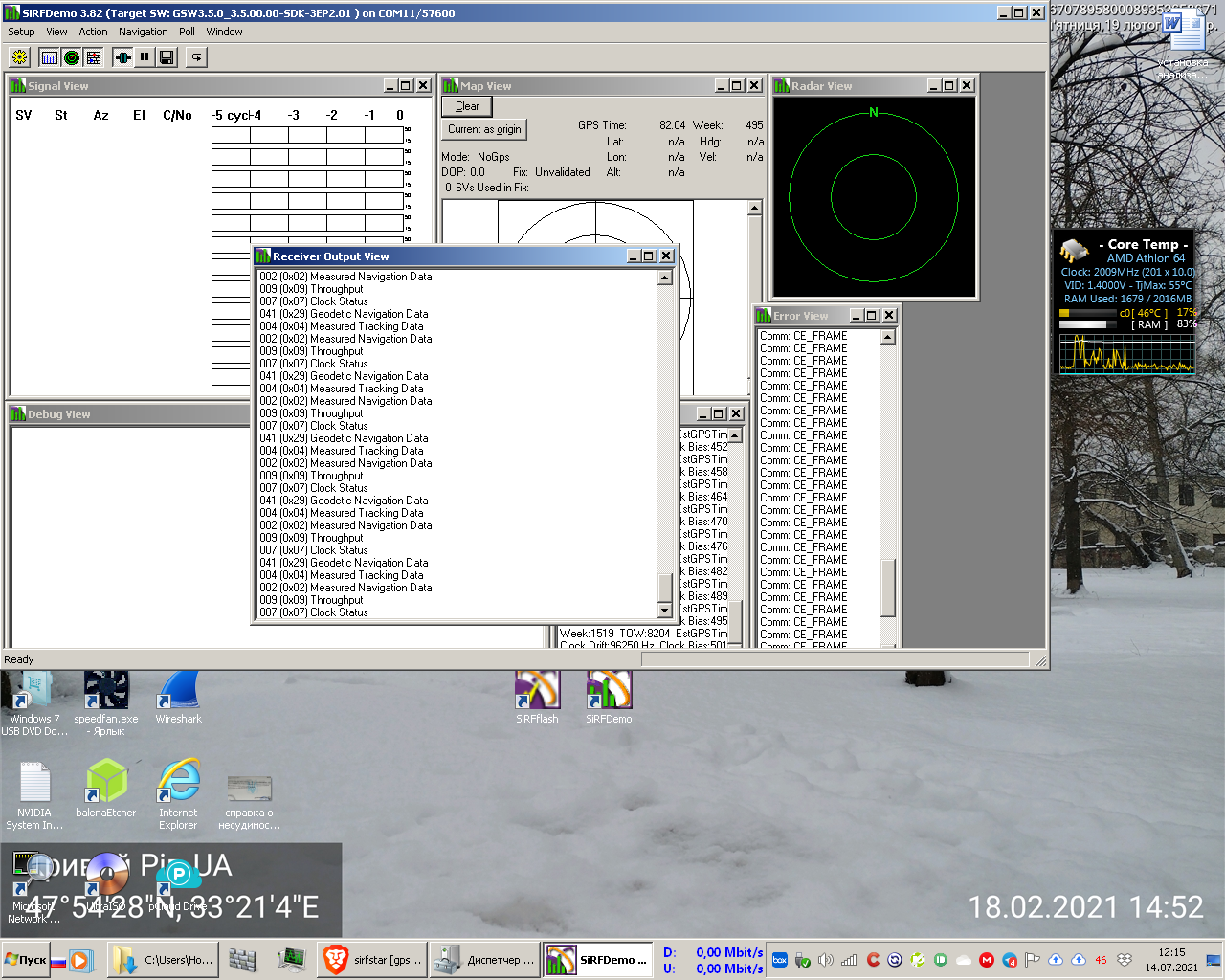The width and height of the screenshot is (1225, 980).
Task: Click the Dropbox tray icon
Action: (x=1125, y=960)
